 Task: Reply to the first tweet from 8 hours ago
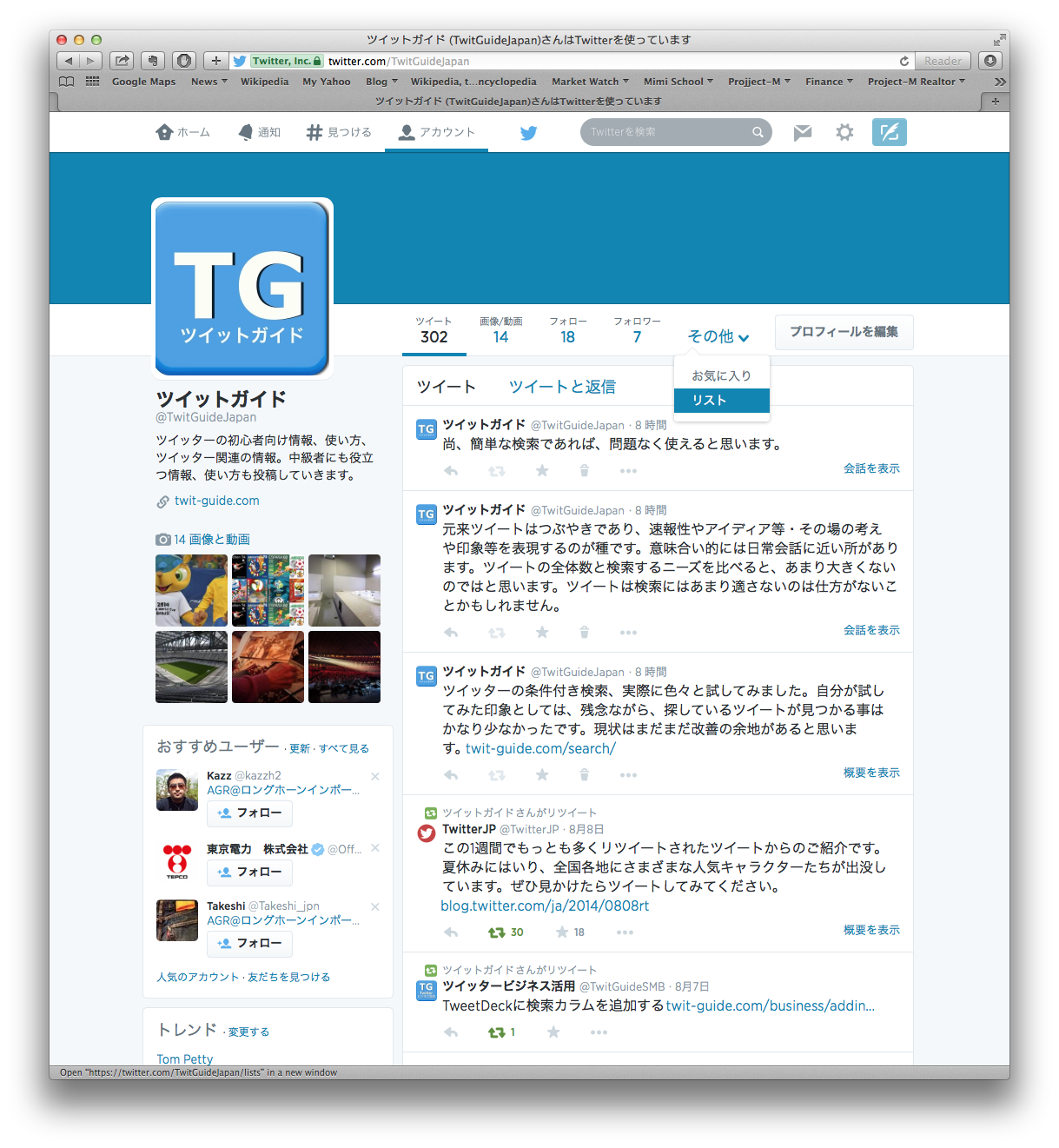pos(451,471)
